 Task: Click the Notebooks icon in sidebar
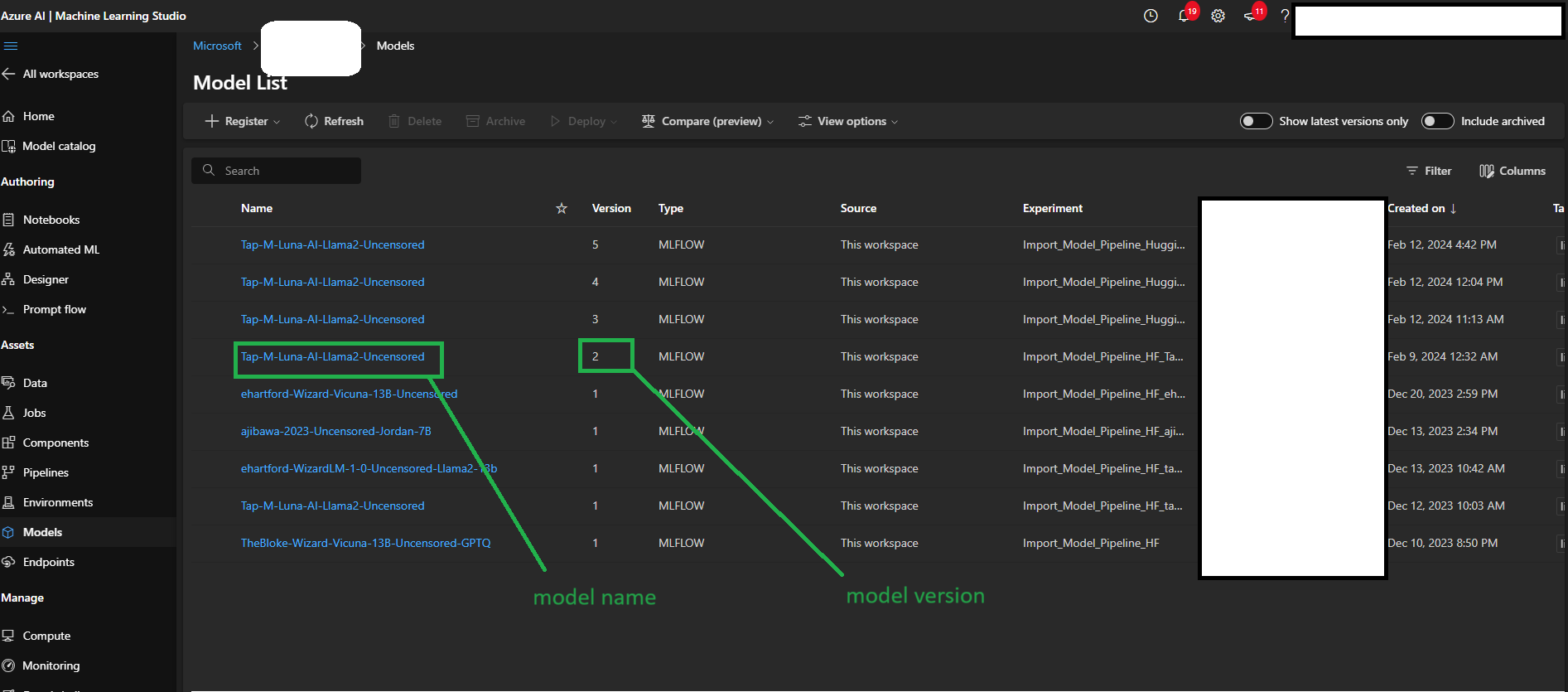tap(8, 220)
